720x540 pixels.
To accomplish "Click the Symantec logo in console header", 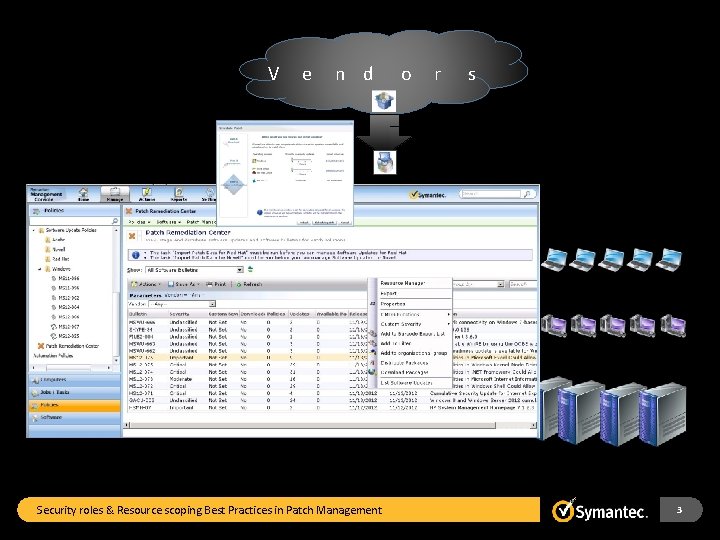I will (427, 195).
